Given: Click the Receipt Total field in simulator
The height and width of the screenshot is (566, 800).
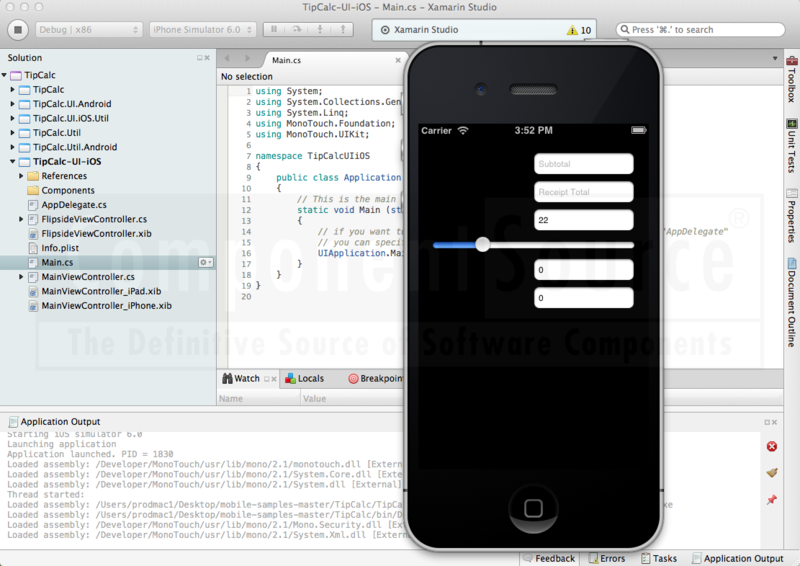Looking at the screenshot, I should 584,192.
